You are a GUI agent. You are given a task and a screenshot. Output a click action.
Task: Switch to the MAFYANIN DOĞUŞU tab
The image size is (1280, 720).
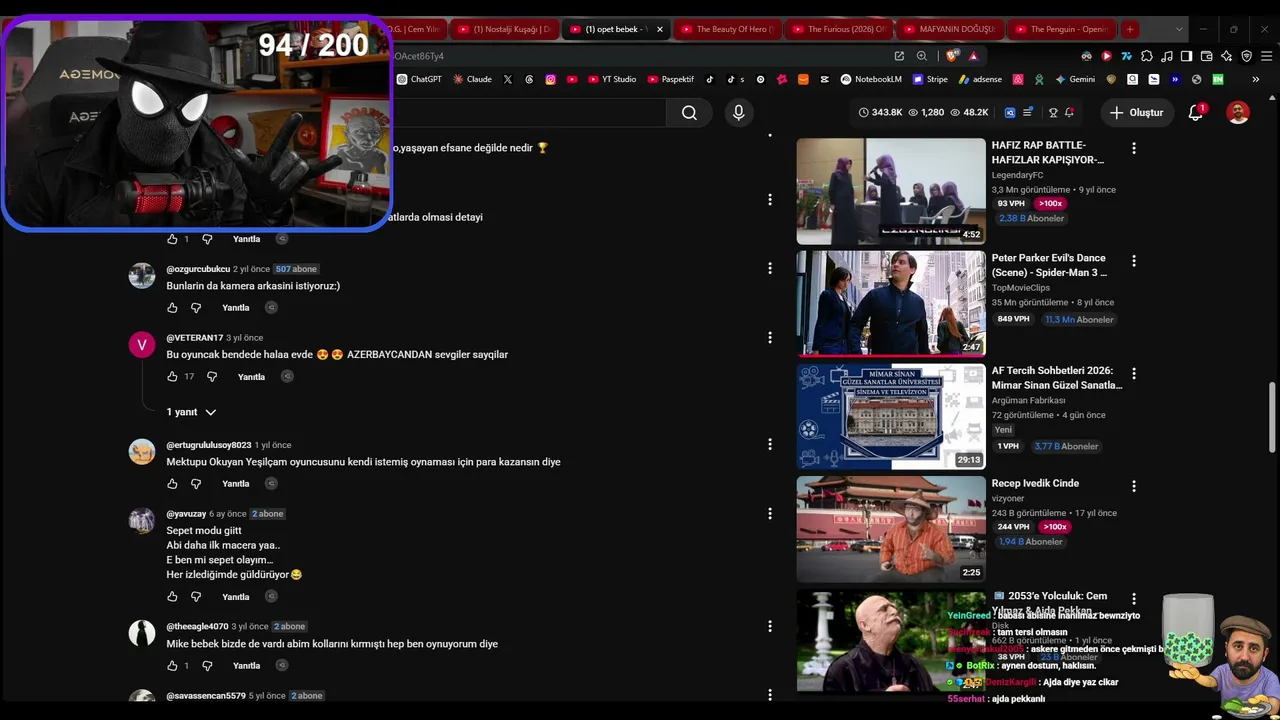pyautogui.click(x=951, y=29)
